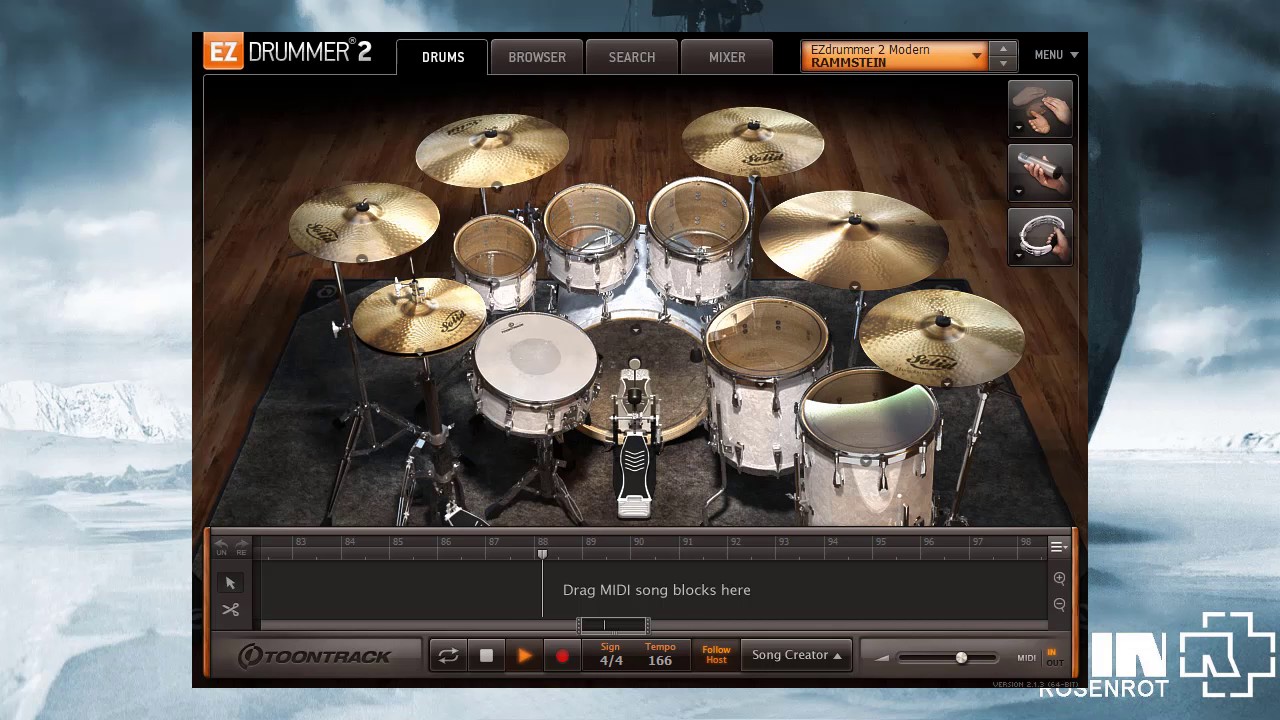The image size is (1280, 720).
Task: Open the Song Creator panel
Action: click(796, 655)
